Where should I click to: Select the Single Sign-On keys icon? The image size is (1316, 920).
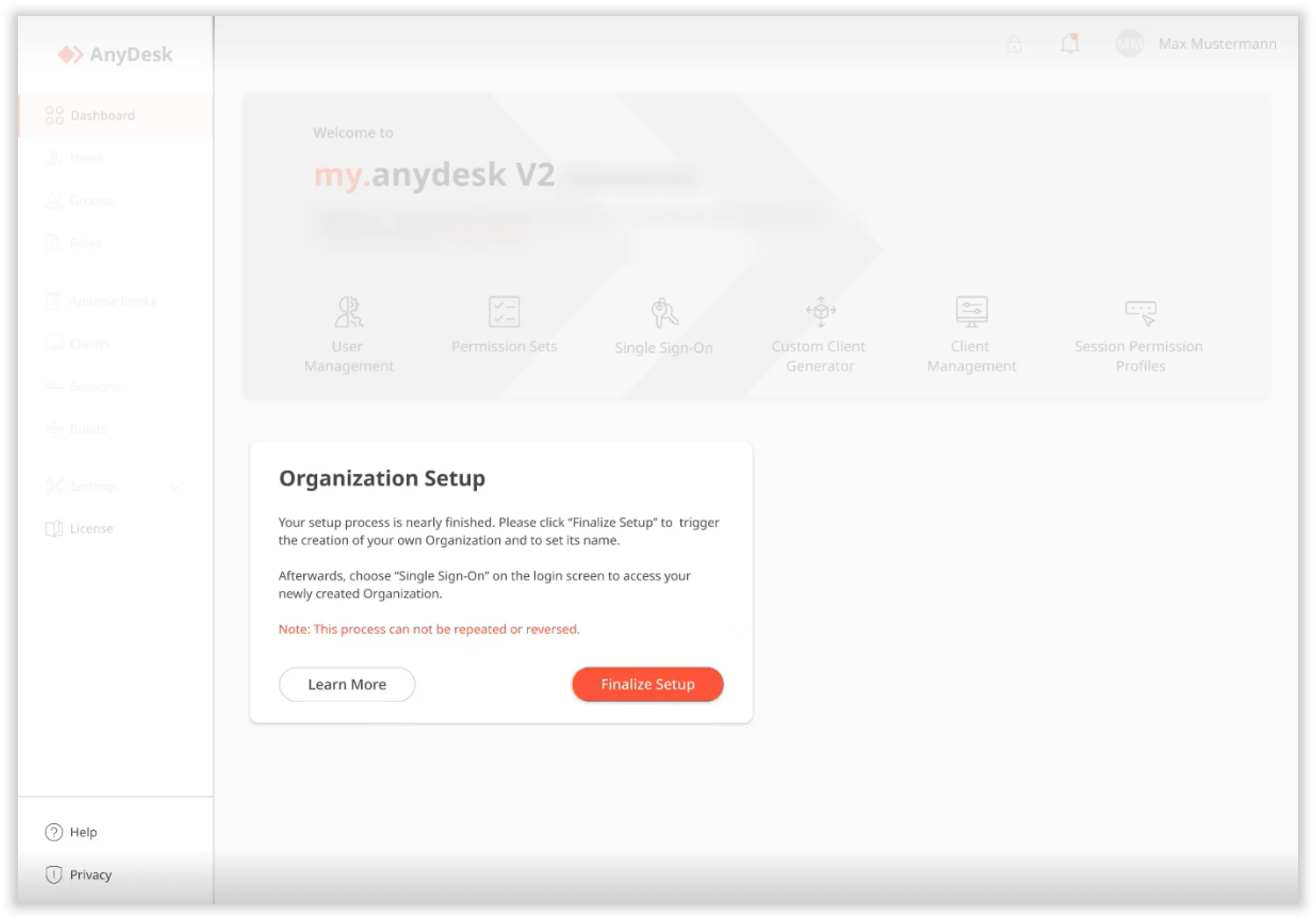tap(664, 313)
